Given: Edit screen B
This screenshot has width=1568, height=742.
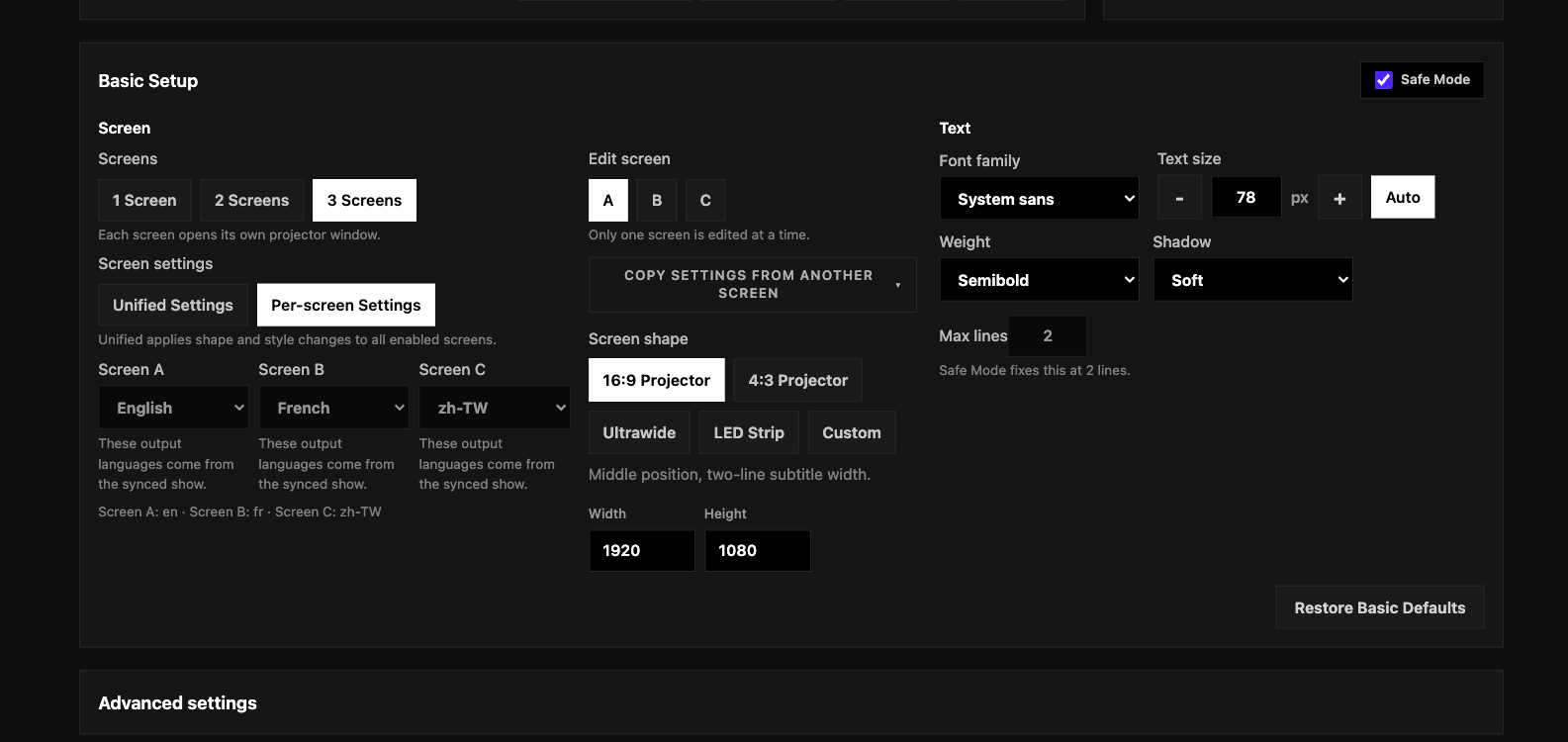Looking at the screenshot, I should click(657, 200).
